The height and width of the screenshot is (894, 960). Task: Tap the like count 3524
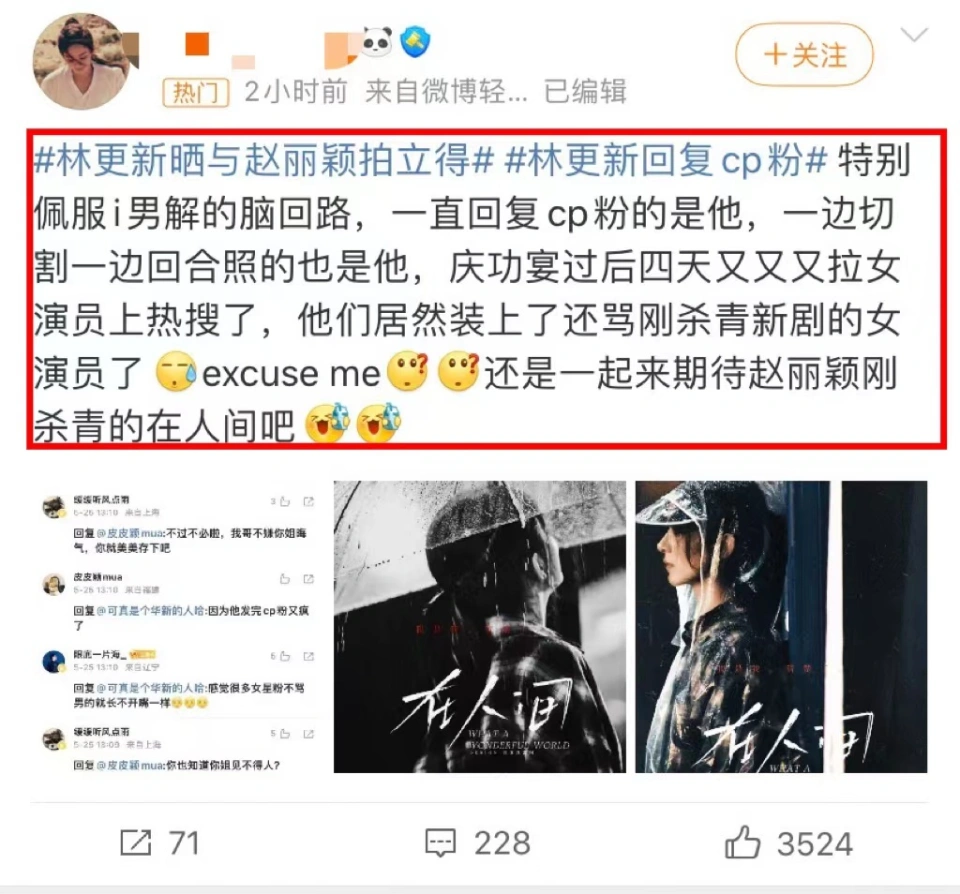(815, 844)
